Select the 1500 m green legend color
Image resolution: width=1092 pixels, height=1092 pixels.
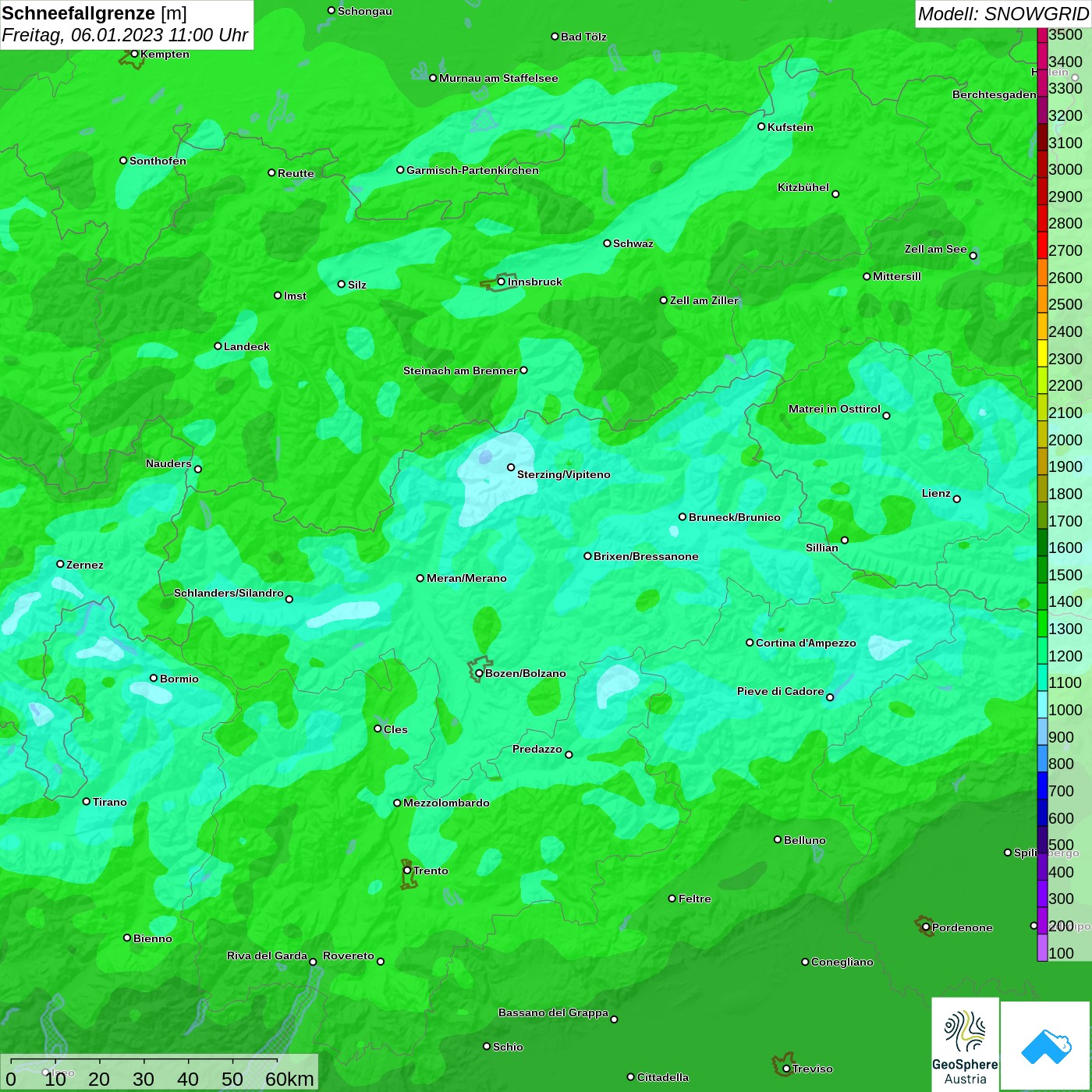click(x=1042, y=569)
